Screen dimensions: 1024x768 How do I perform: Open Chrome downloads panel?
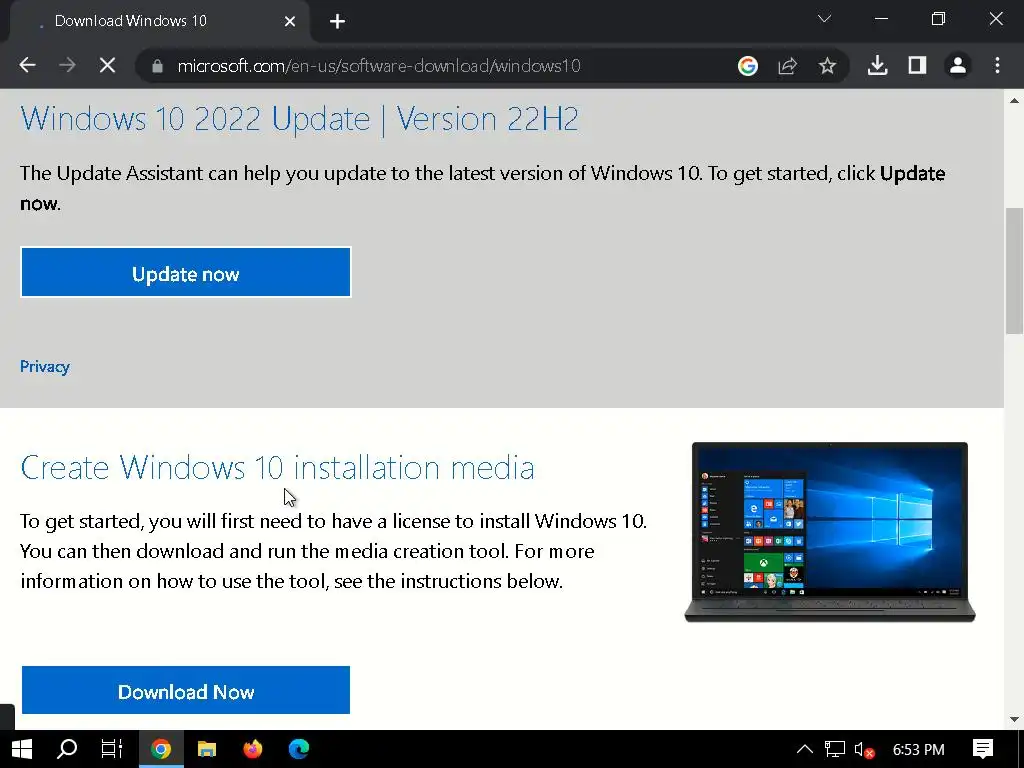click(x=878, y=65)
